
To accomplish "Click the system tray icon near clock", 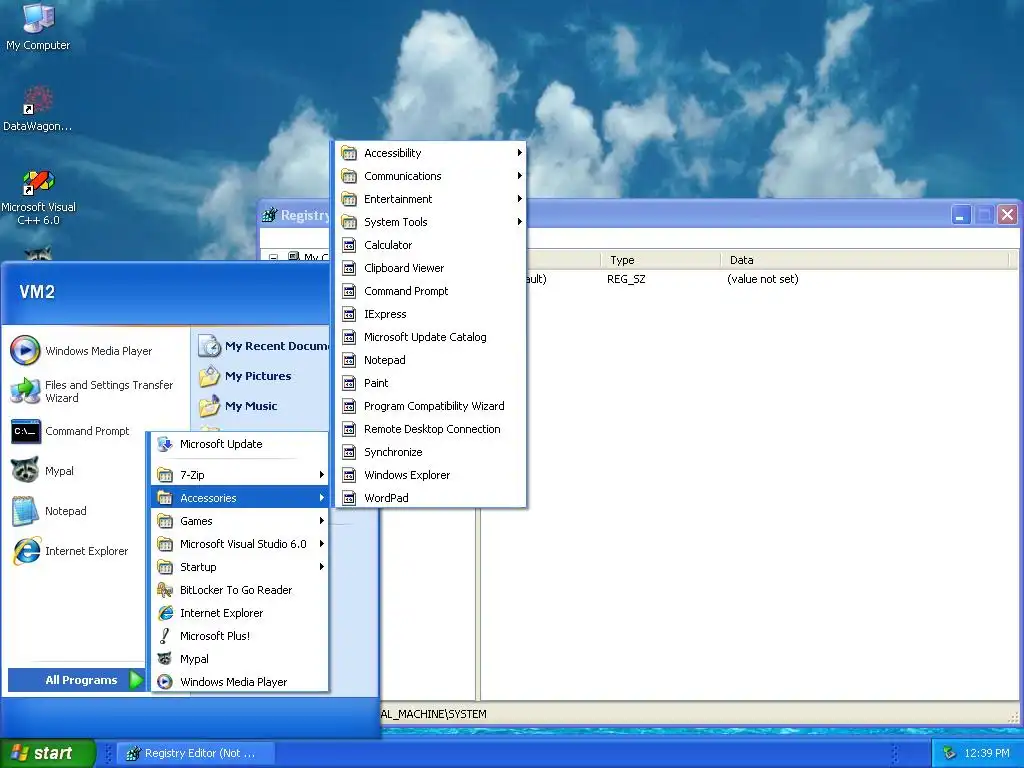I will coord(950,753).
